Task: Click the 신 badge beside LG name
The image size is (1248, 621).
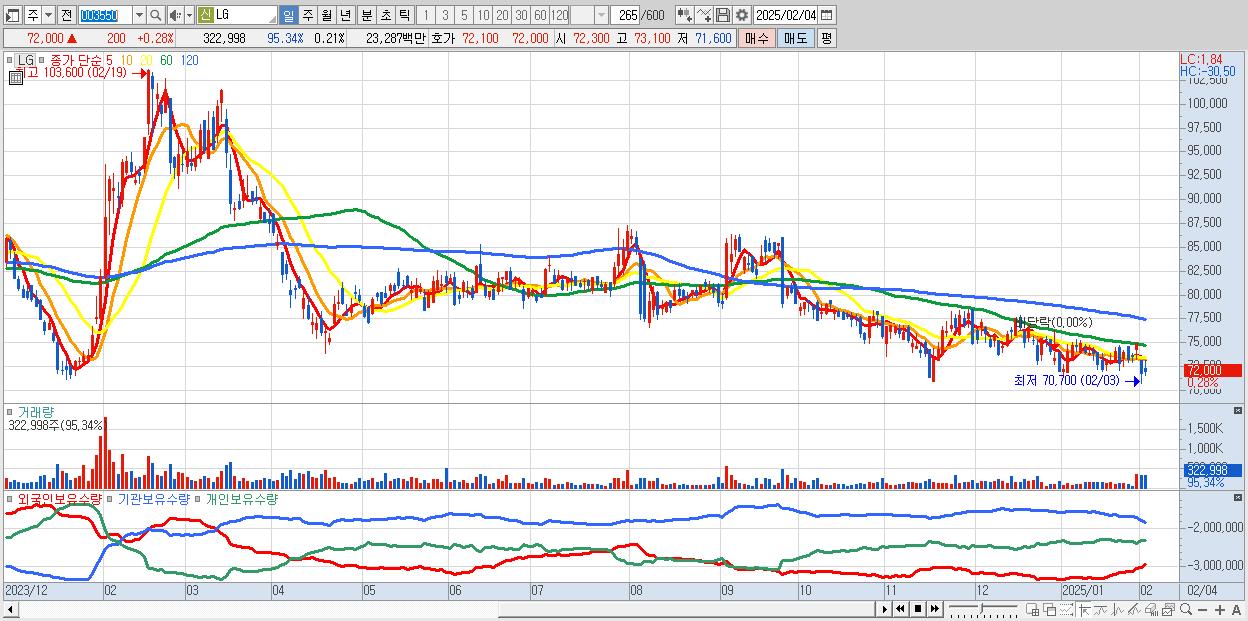Action: (205, 15)
